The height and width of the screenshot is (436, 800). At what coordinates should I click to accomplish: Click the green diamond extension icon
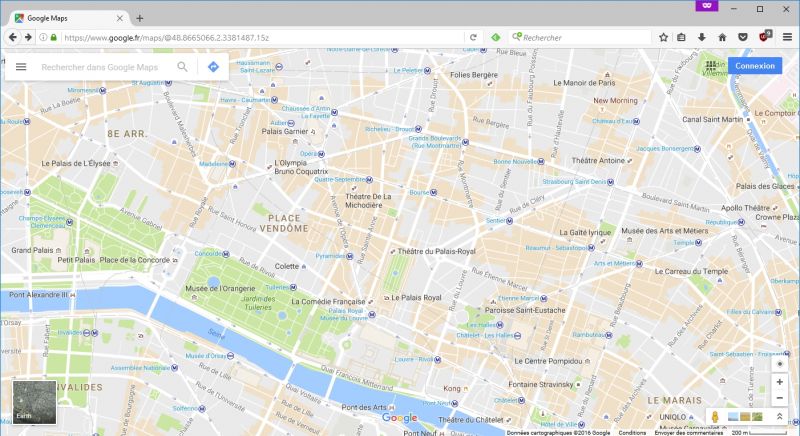tap(495, 37)
